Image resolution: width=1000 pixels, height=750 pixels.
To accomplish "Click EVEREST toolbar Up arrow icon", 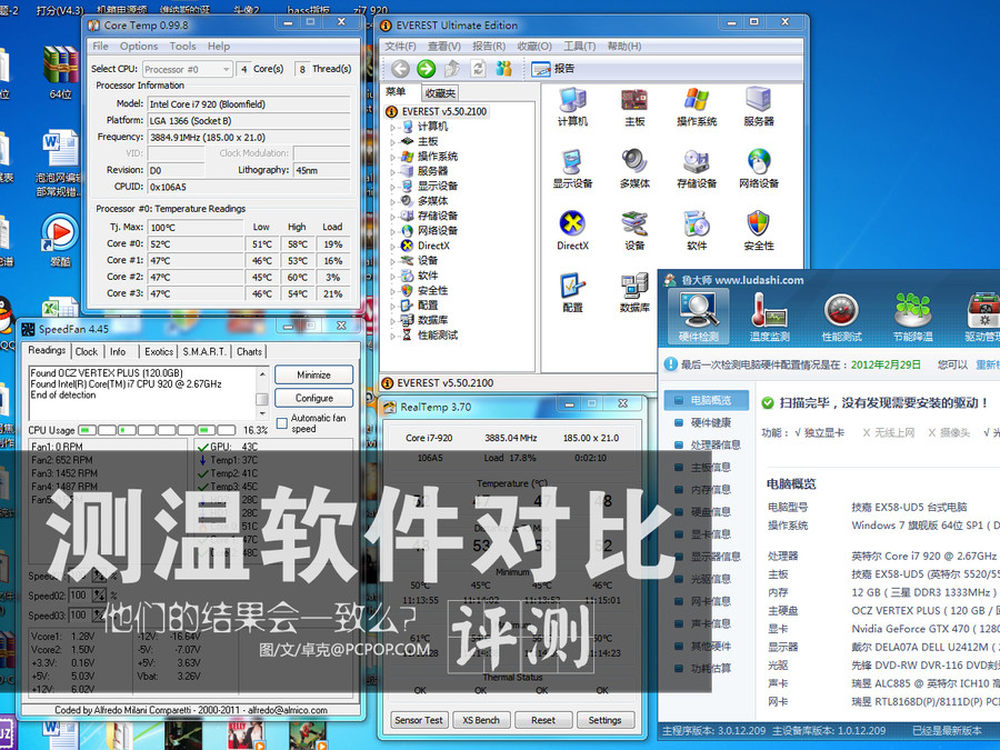I will [452, 68].
